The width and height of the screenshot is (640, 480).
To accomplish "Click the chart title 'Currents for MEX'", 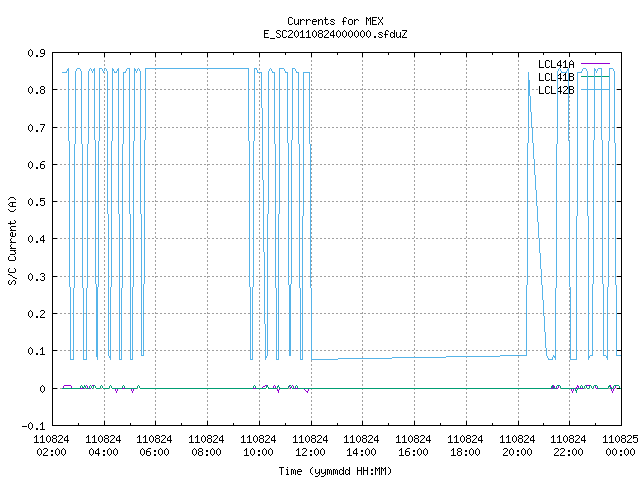I will coord(335,21).
